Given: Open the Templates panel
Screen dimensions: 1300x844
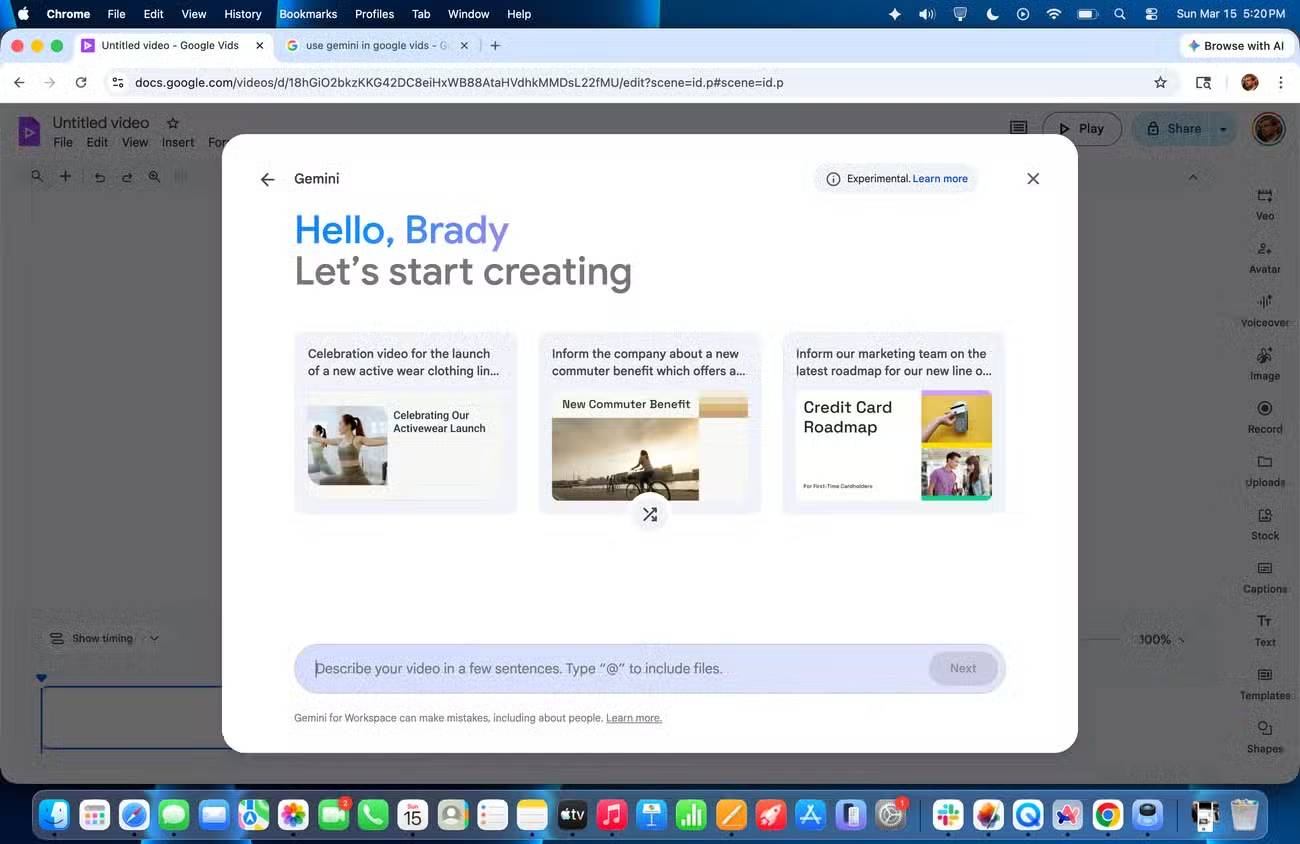Looking at the screenshot, I should [1265, 683].
